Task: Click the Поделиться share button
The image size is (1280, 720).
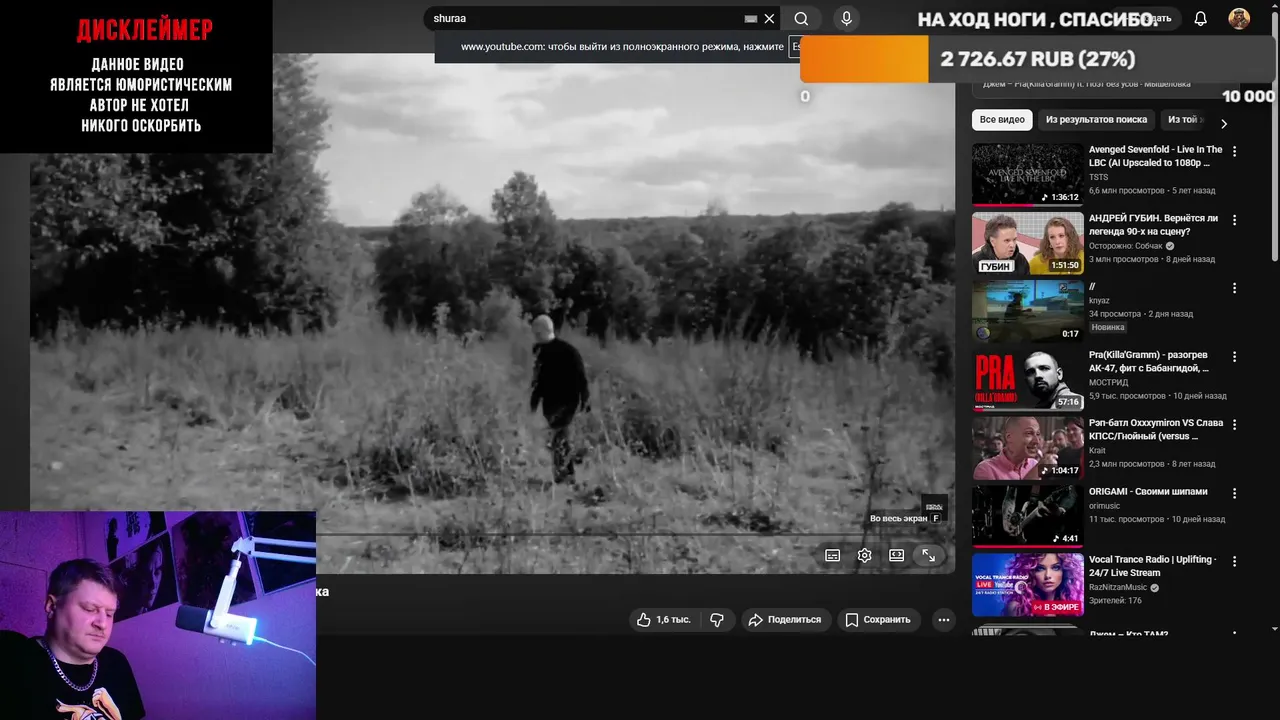Action: click(785, 620)
